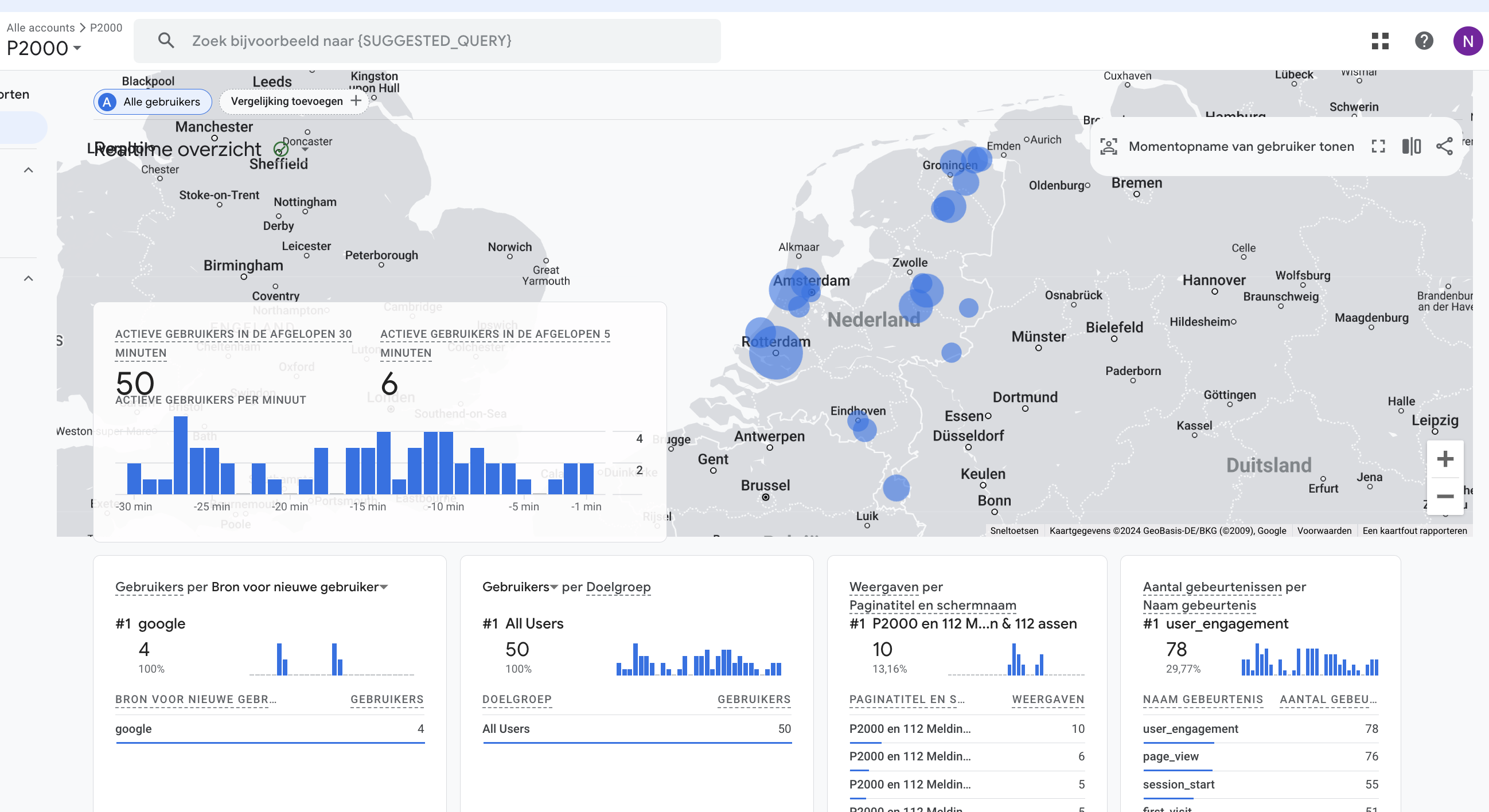
Task: Zoom out the map with minus
Action: (1444, 497)
